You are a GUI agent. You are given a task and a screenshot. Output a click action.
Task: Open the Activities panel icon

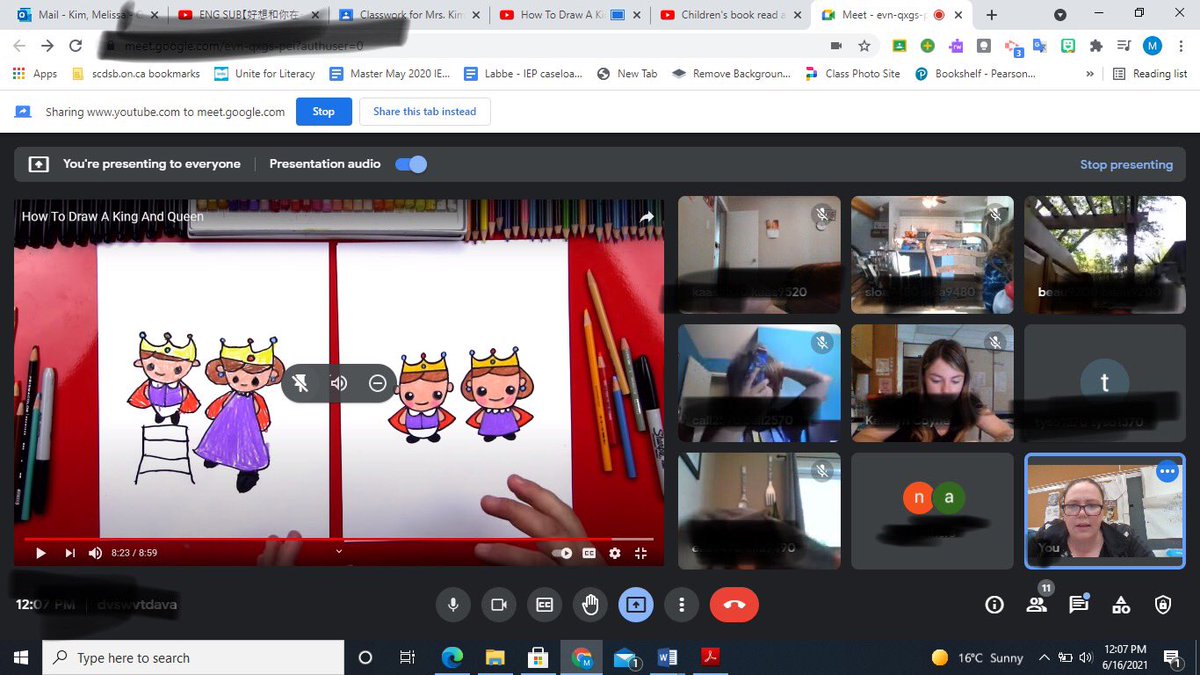coord(1121,604)
